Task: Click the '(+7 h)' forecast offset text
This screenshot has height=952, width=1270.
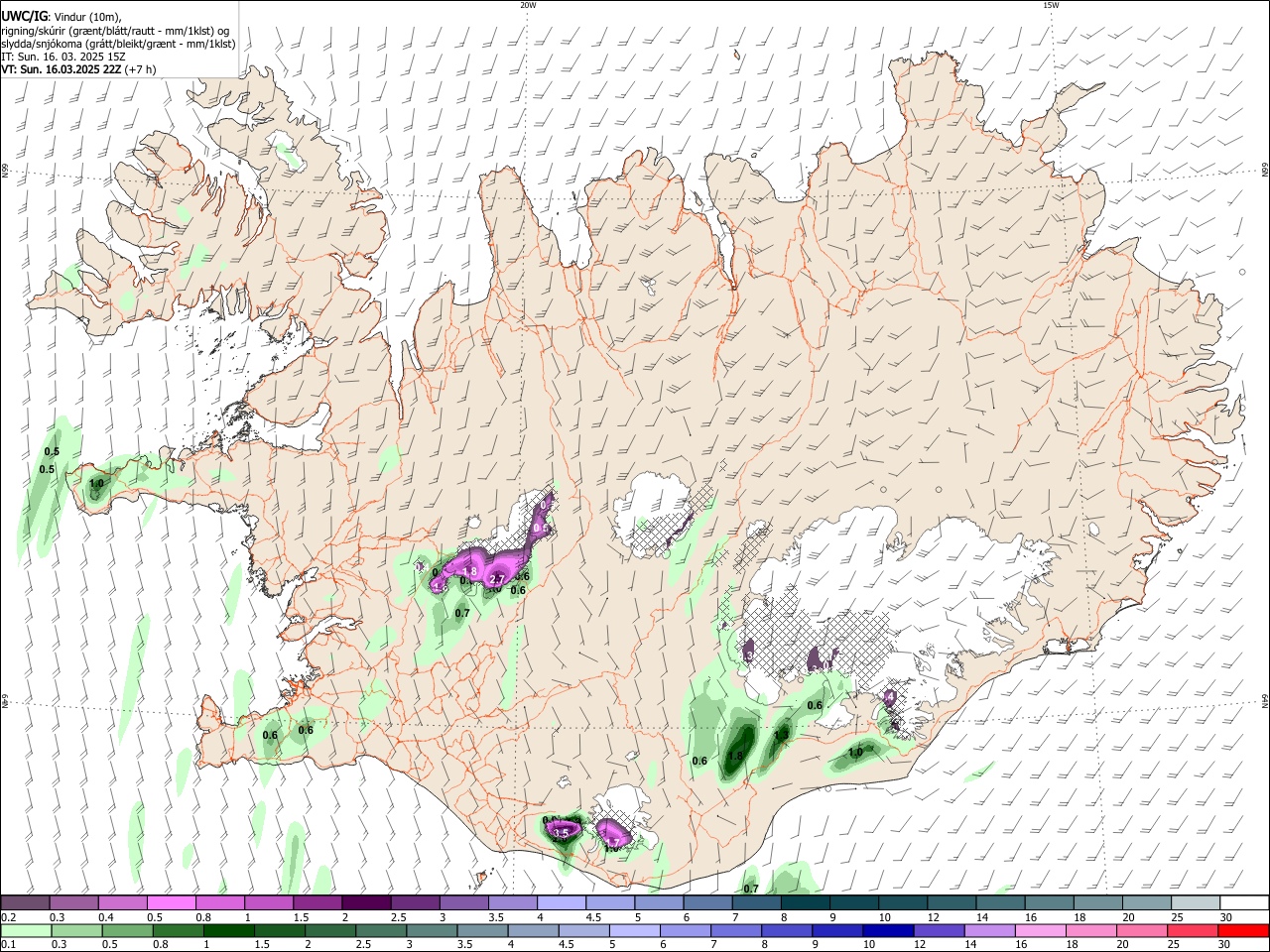Action: tap(140, 69)
